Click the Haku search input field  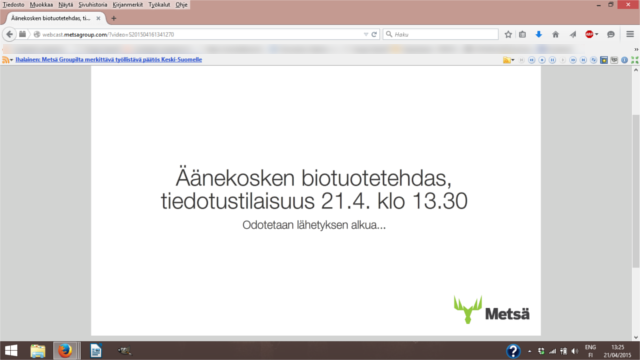click(440, 34)
